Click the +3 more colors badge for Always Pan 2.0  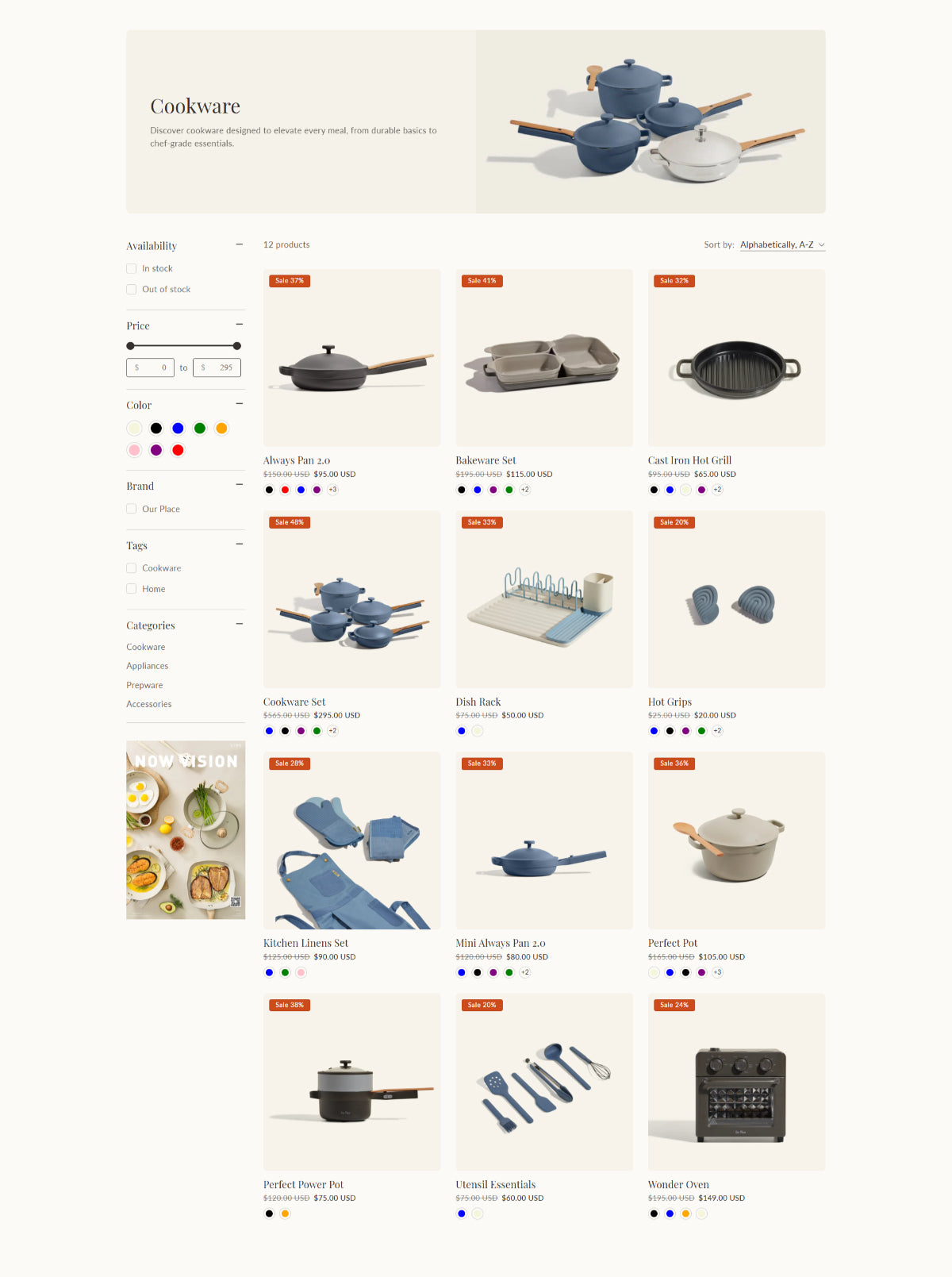click(332, 490)
